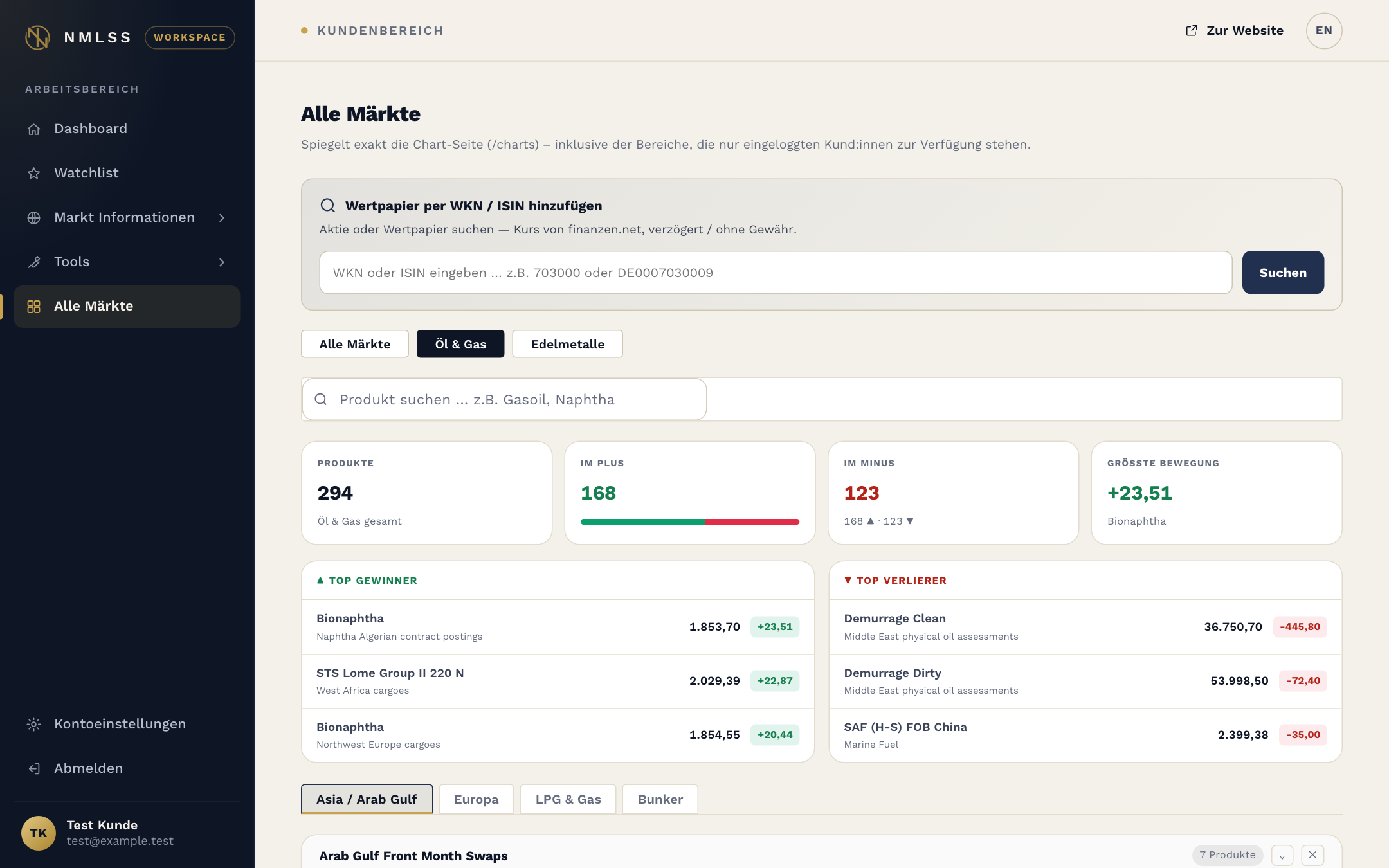Viewport: 1389px width, 868px height.
Task: Click the Markt Informationen globe icon
Action: [x=34, y=218]
